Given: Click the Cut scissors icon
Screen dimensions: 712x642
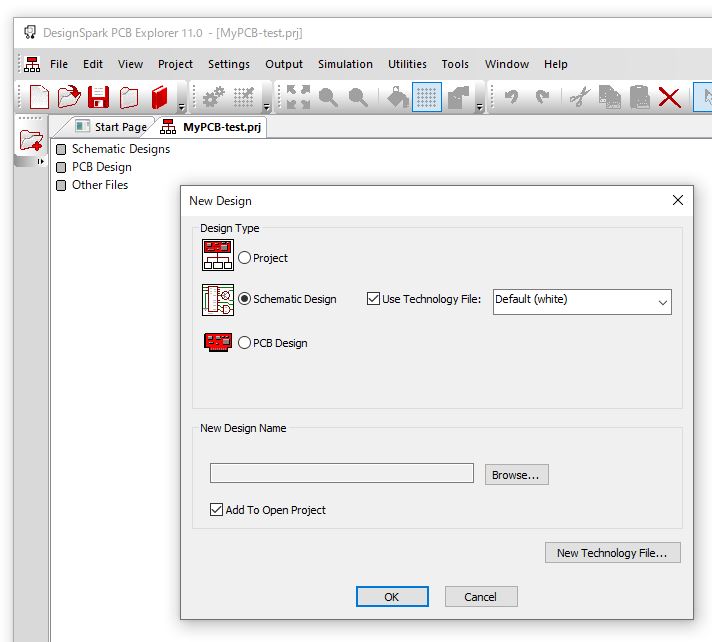Looking at the screenshot, I should click(x=579, y=97).
